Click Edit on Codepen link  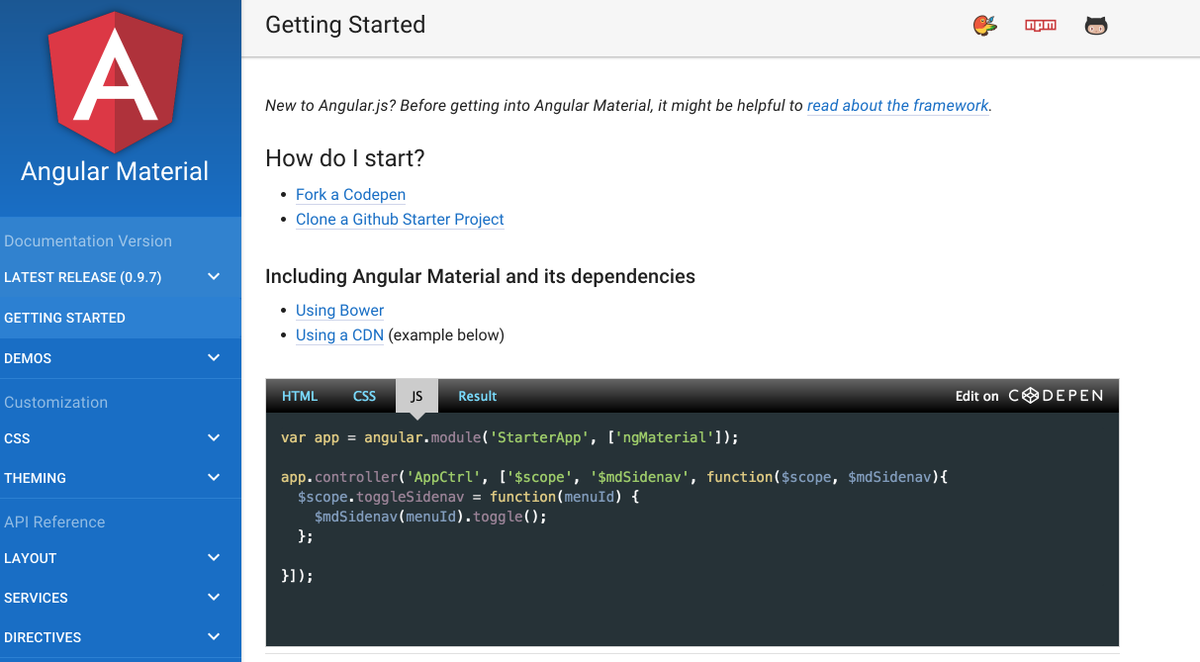click(1029, 396)
